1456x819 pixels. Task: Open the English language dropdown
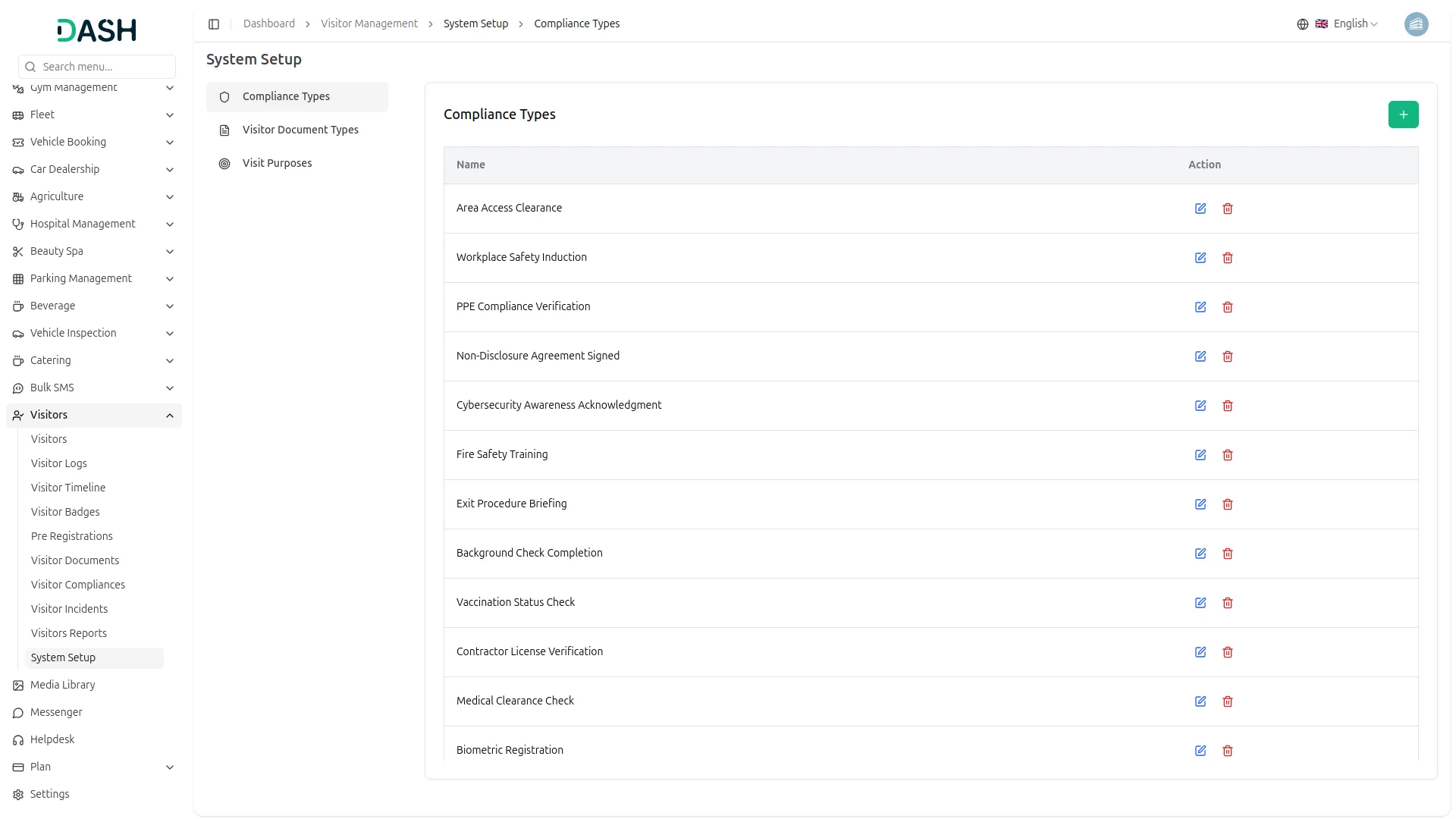[x=1338, y=24]
